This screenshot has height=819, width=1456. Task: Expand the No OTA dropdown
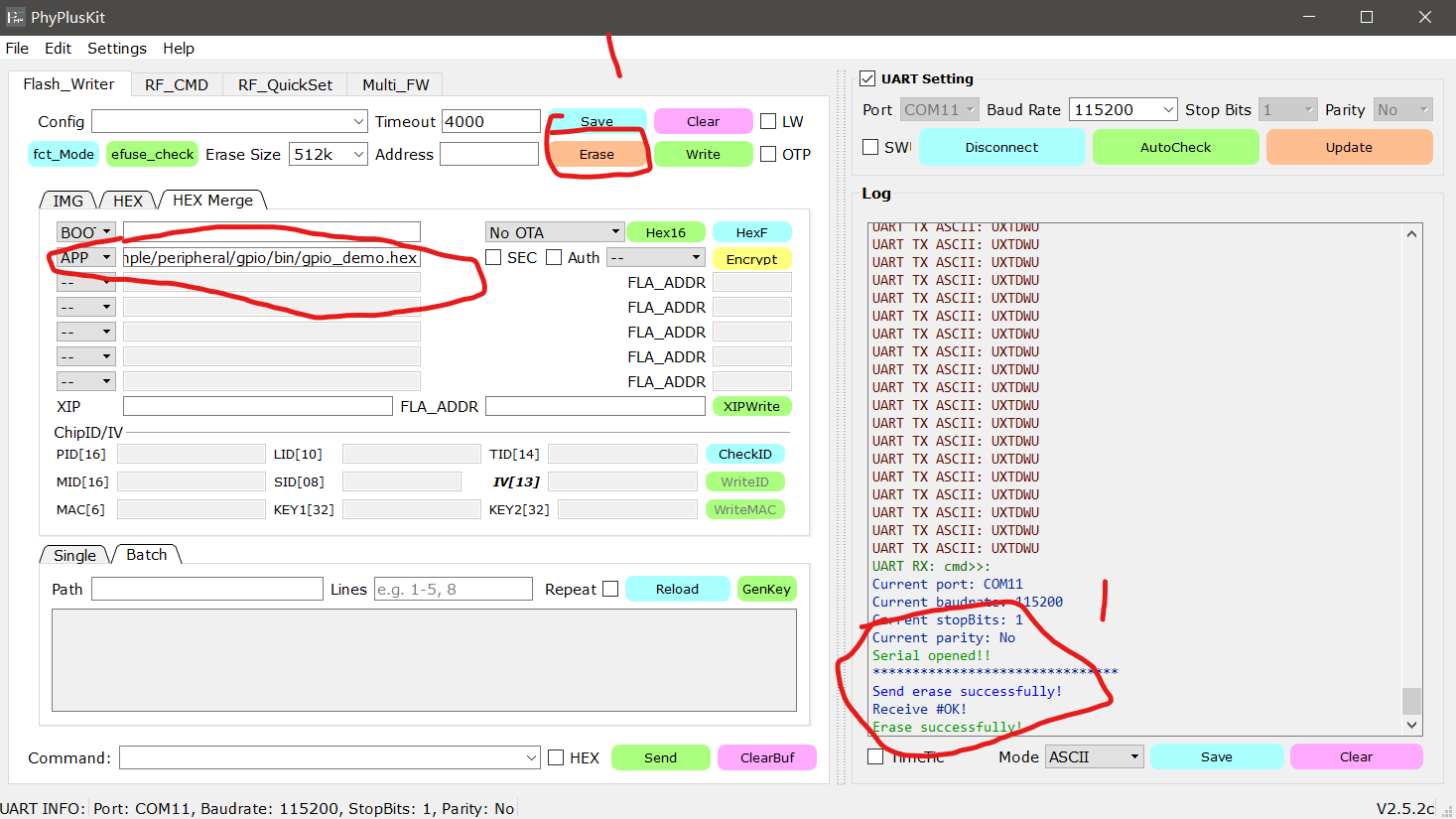click(x=555, y=232)
